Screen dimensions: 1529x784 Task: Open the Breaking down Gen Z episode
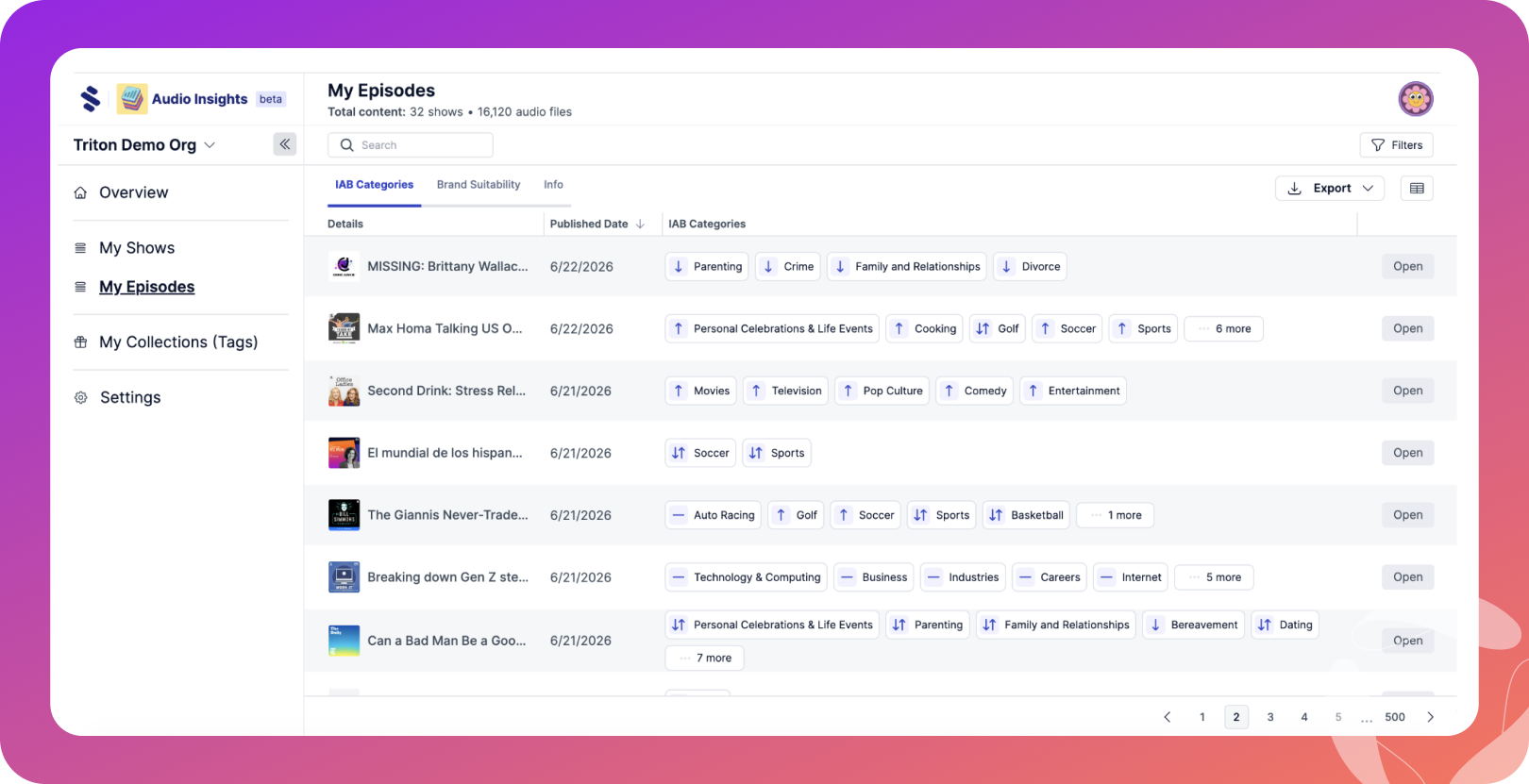(1408, 577)
